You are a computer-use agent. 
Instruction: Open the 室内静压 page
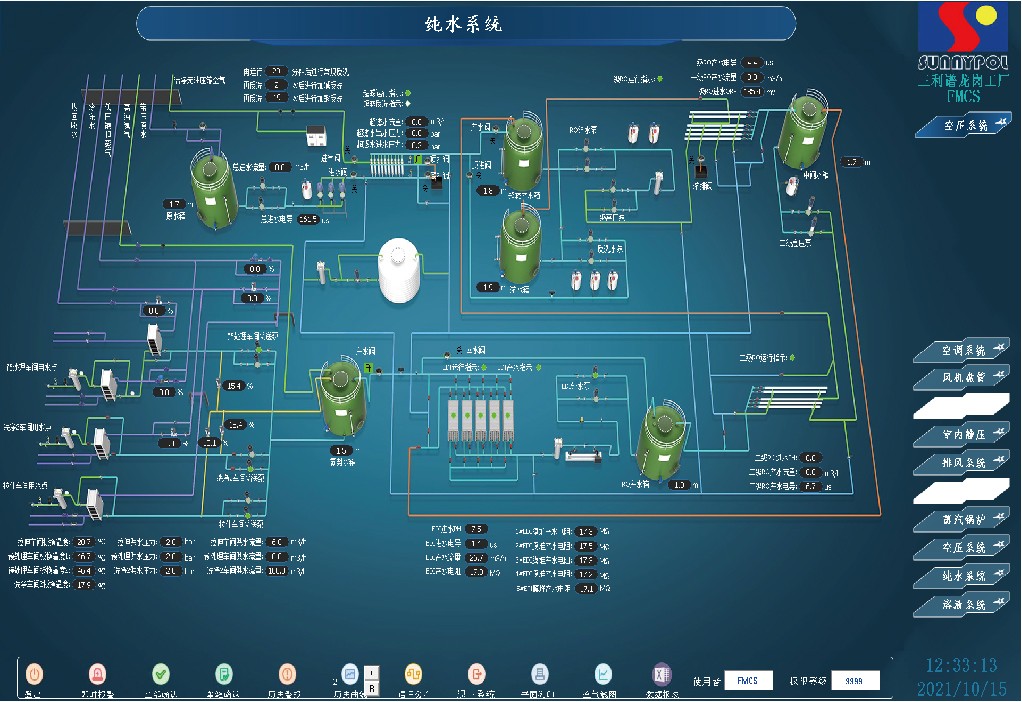[959, 436]
